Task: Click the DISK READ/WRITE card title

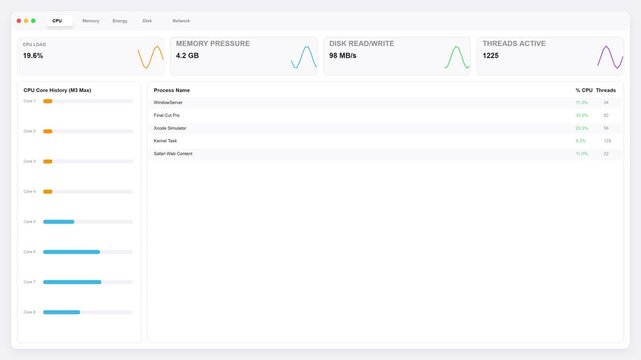Action: [361, 44]
